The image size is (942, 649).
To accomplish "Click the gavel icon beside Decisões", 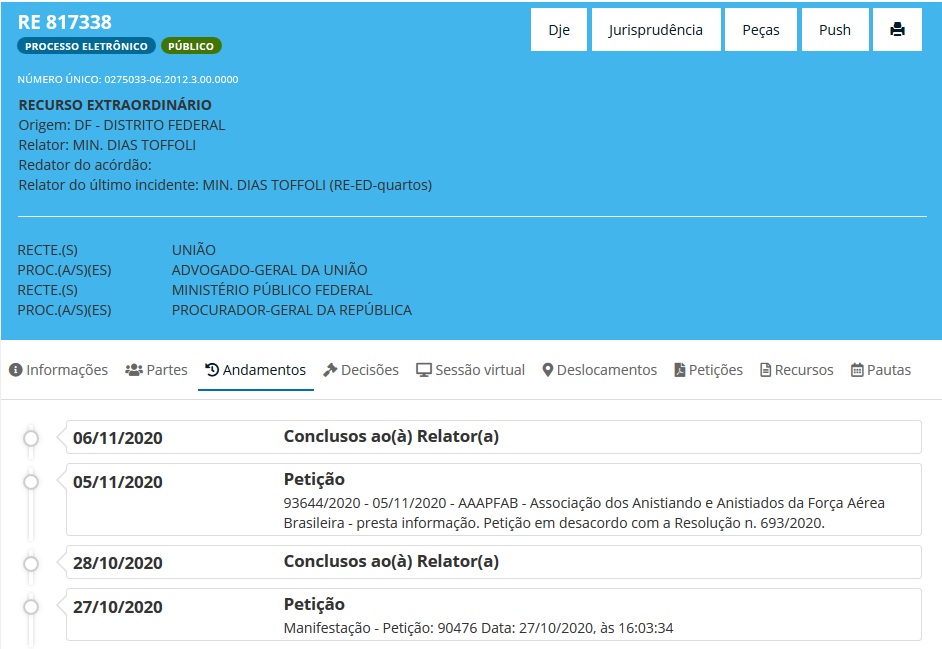I will click(330, 370).
